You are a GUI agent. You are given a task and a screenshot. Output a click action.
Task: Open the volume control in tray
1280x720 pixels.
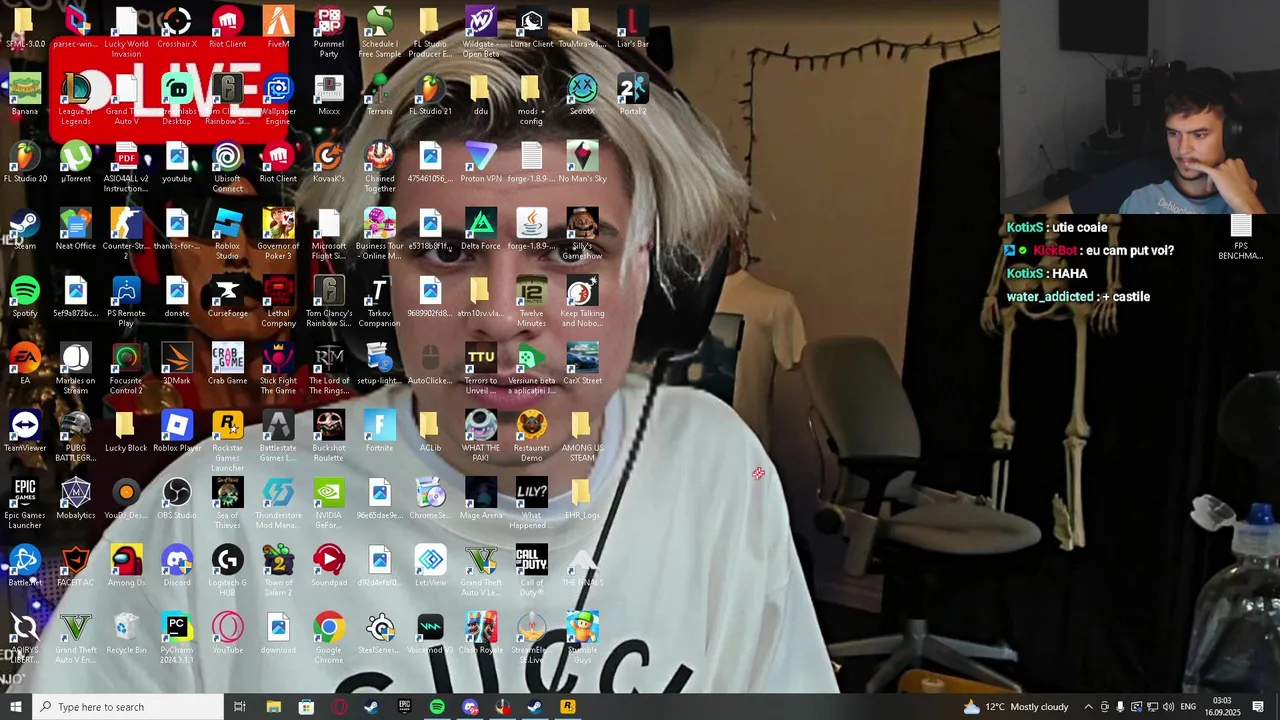click(x=1168, y=707)
